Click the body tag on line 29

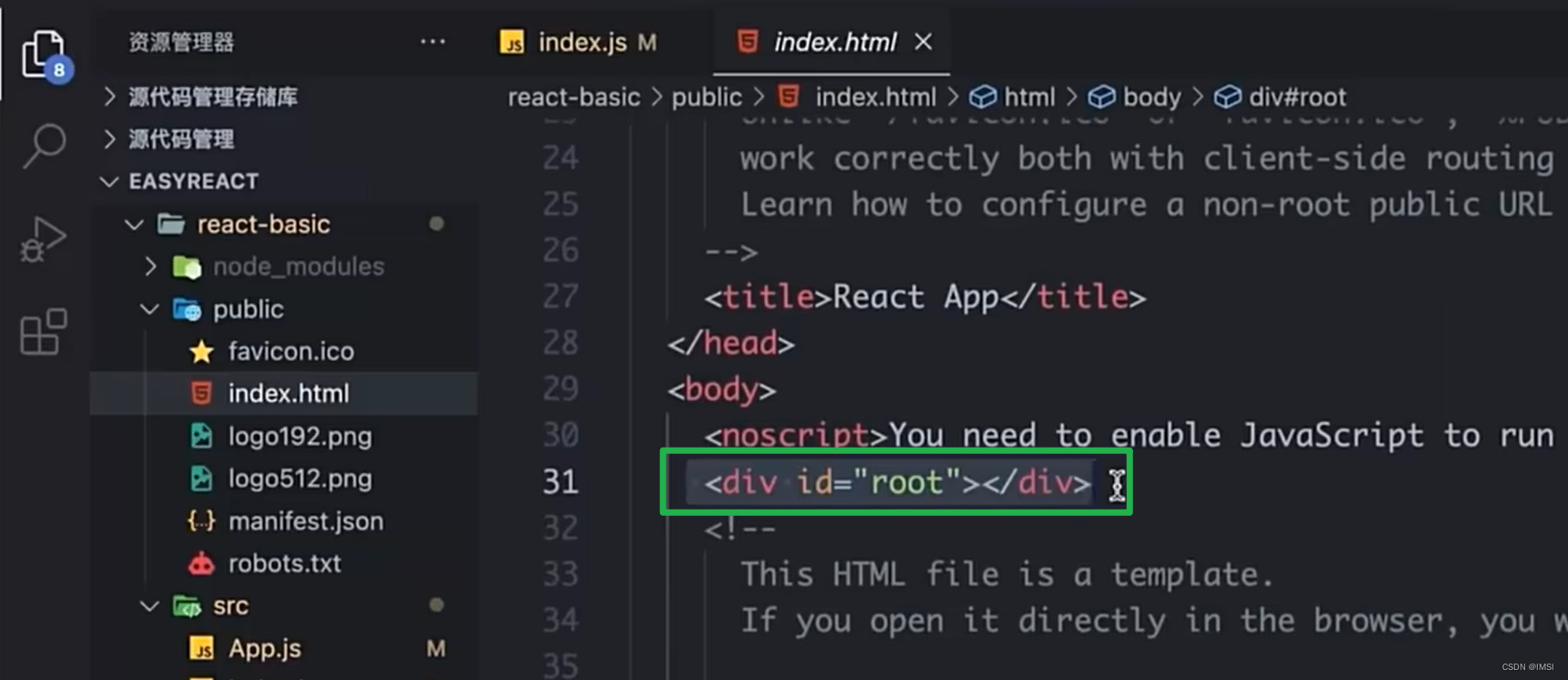coord(721,390)
